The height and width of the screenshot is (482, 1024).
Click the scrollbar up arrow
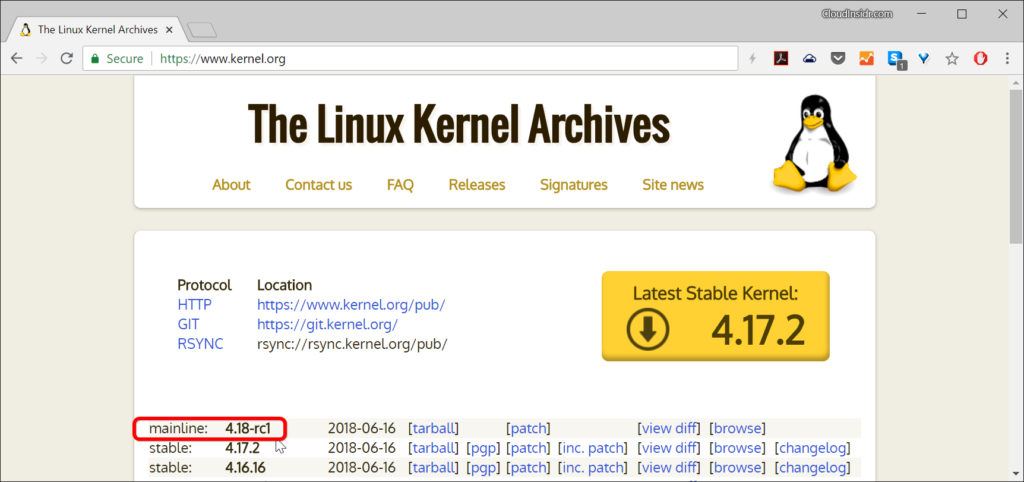1016,82
